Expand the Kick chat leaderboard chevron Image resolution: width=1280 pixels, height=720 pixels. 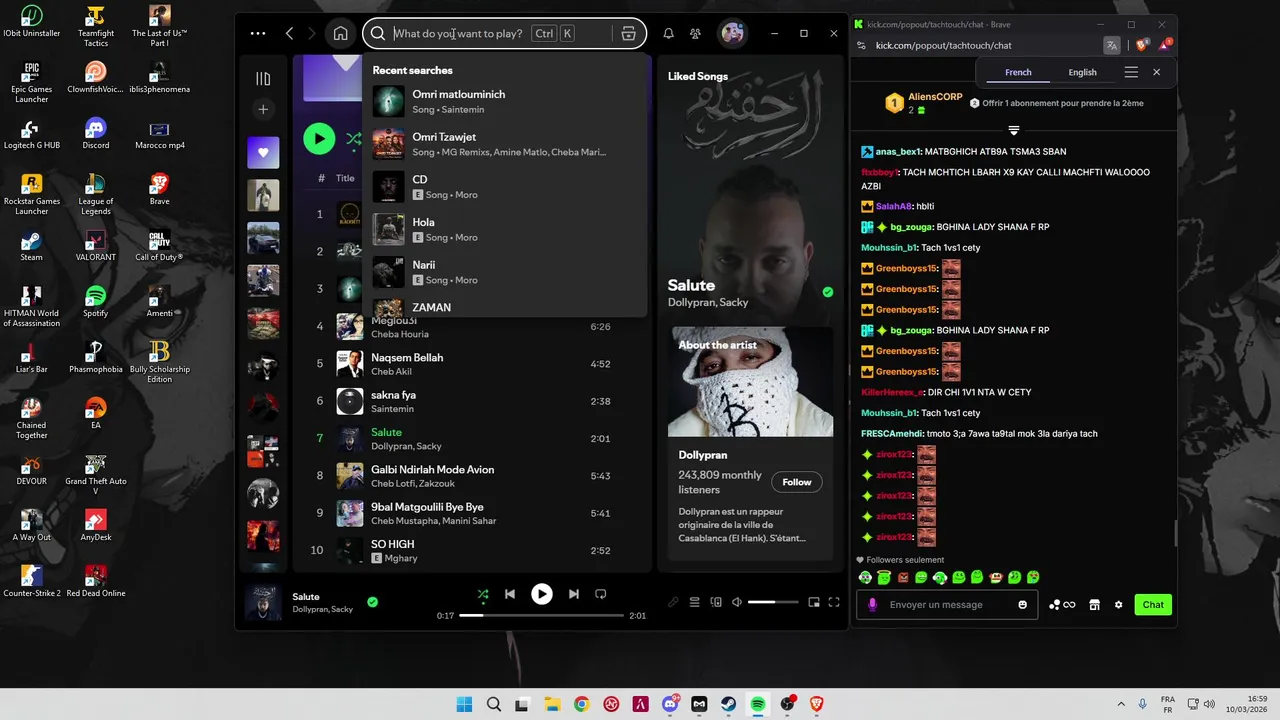click(x=1013, y=131)
